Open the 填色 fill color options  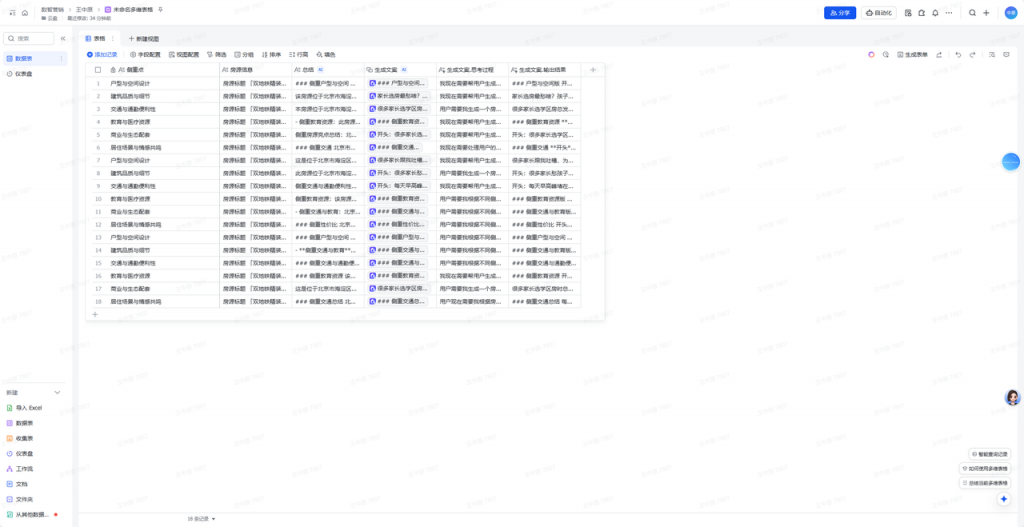point(326,55)
